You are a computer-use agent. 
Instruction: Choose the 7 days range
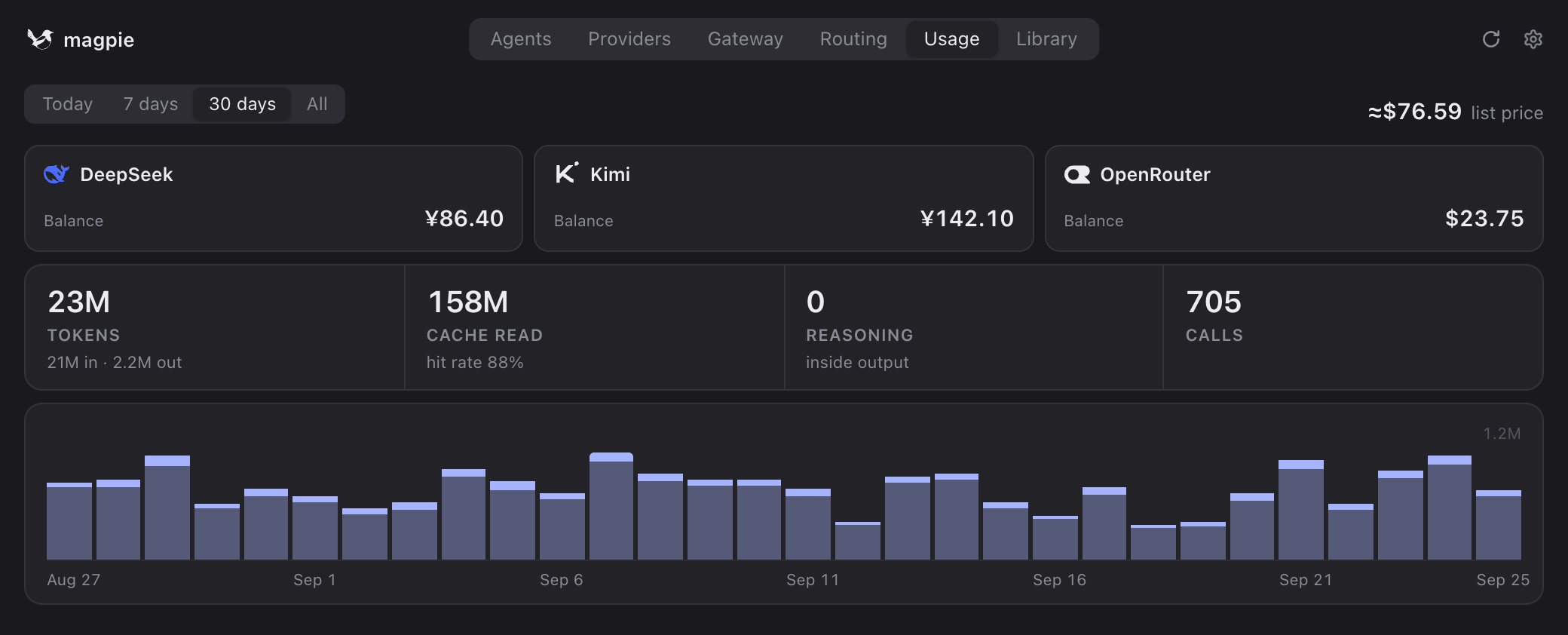coord(151,104)
